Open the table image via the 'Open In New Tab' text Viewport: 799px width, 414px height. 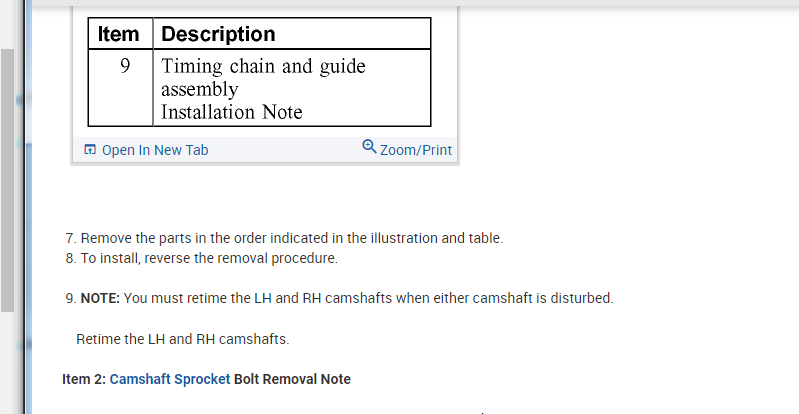click(155, 150)
